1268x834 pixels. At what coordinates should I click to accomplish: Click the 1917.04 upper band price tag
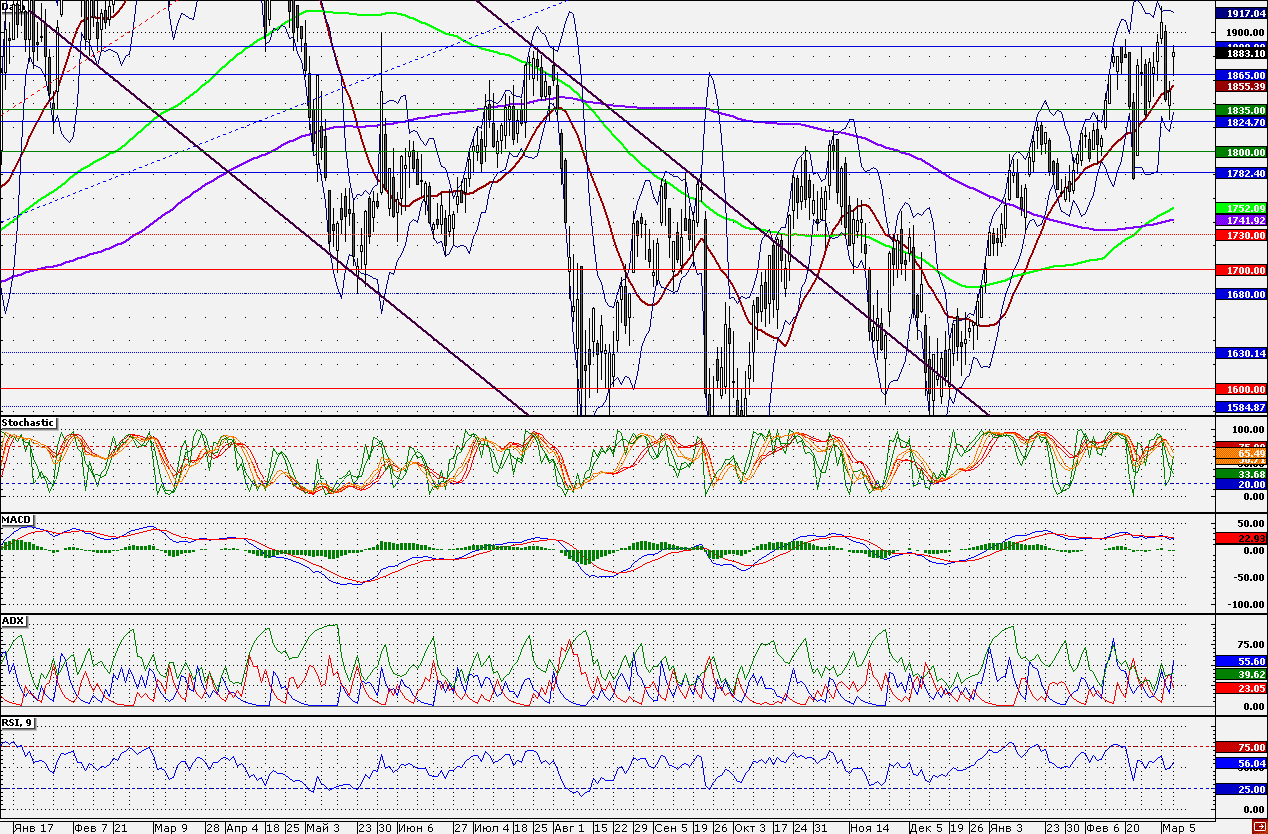[1240, 14]
